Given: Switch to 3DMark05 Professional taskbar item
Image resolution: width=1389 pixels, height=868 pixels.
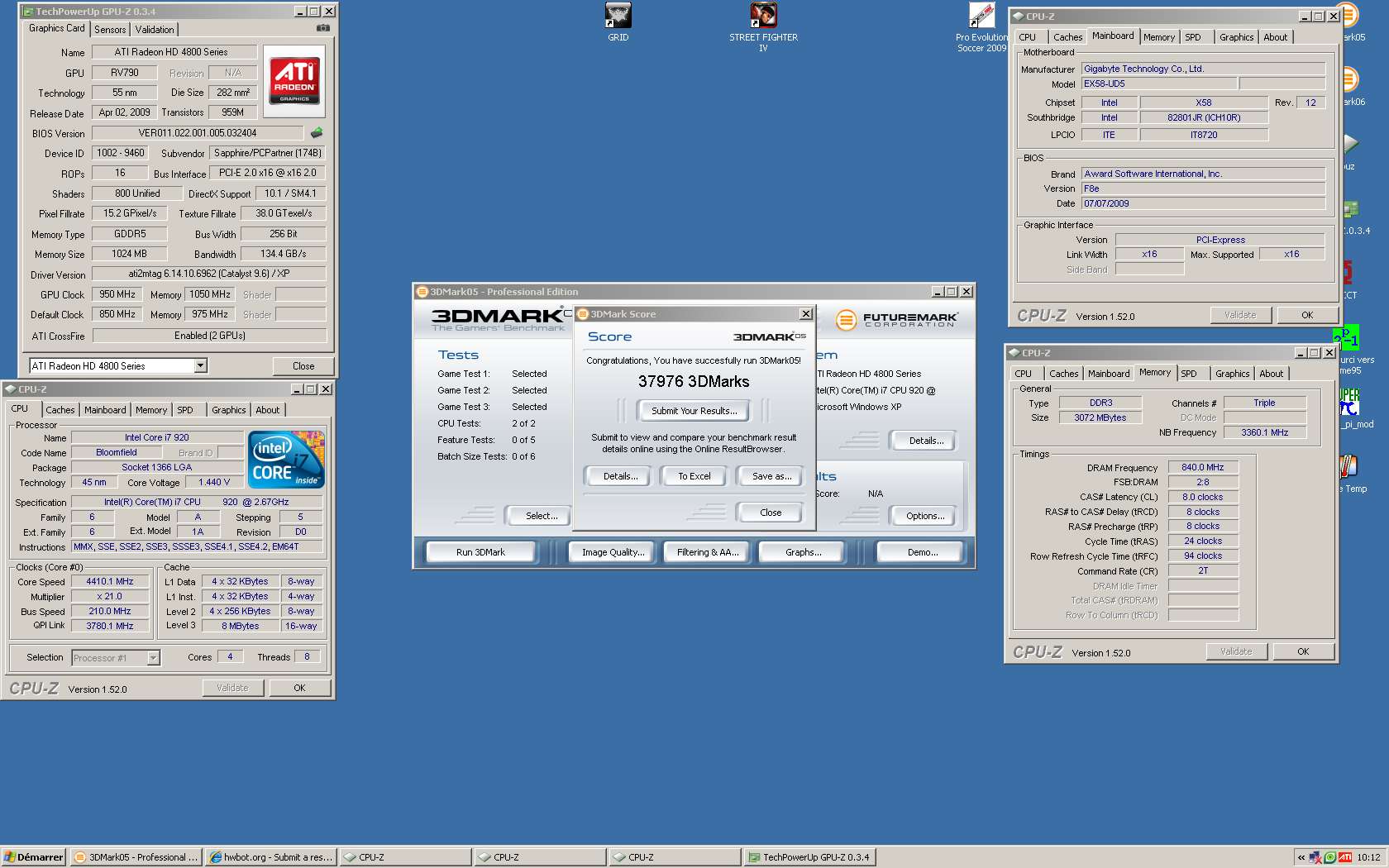Looking at the screenshot, I should pos(136,857).
